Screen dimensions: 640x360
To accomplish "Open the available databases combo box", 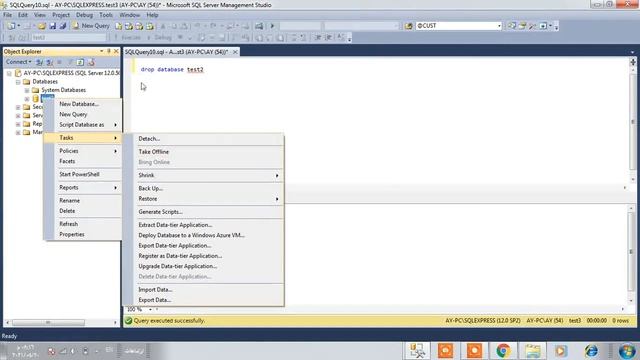I will [x=69, y=38].
